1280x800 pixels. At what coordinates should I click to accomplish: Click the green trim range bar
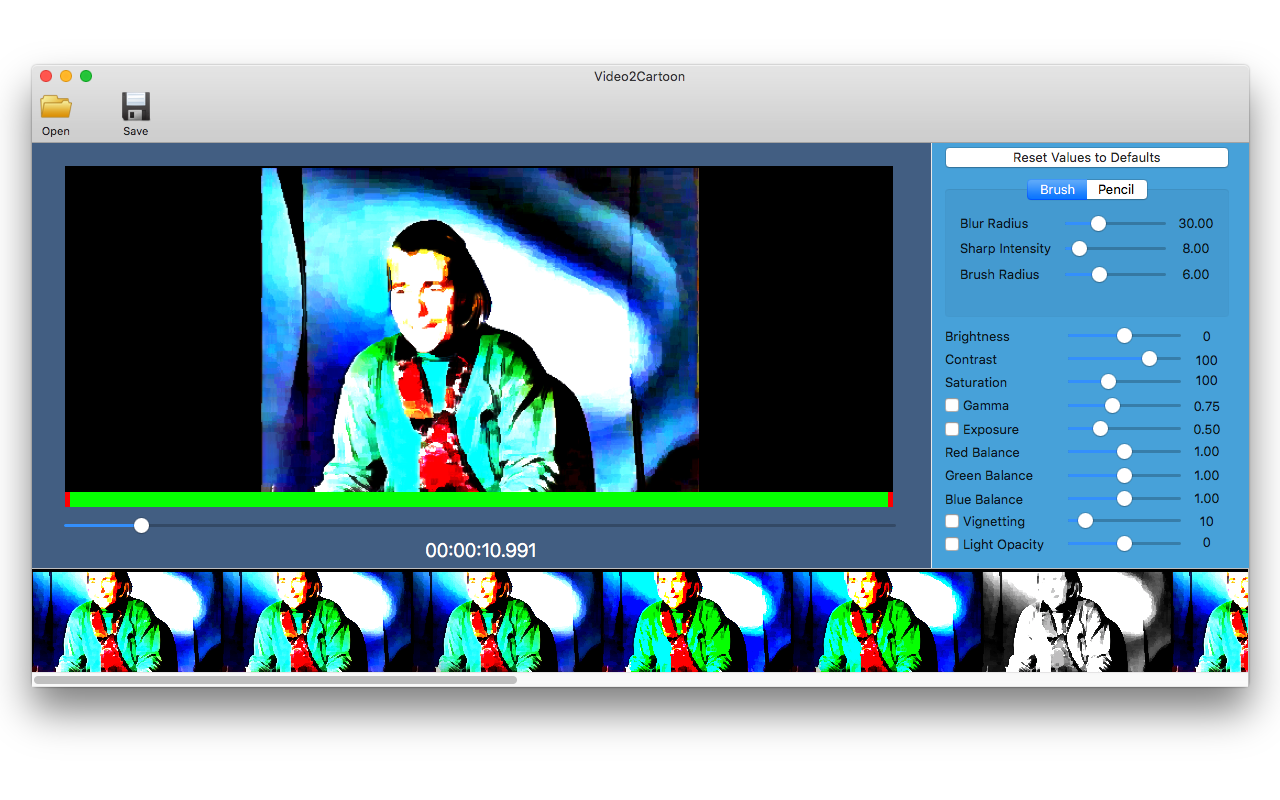479,499
